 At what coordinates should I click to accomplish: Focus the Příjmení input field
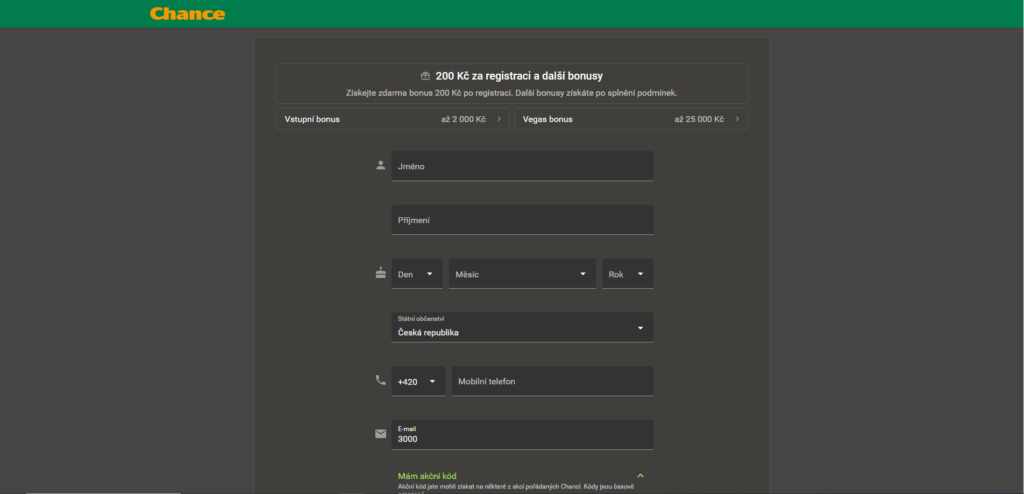pyautogui.click(x=522, y=220)
